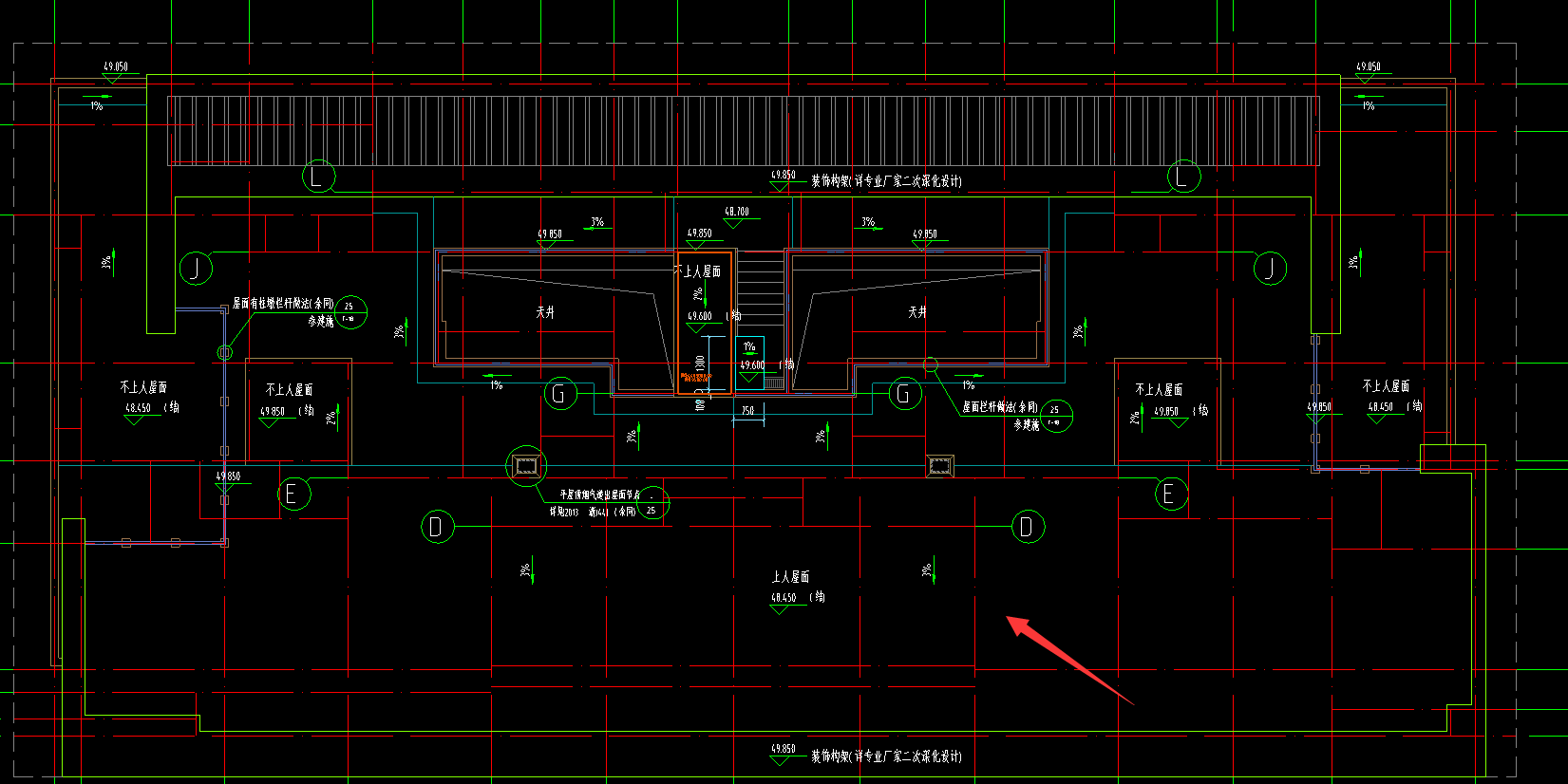Click the 49.050 elevation at top-left corner
1568x784 pixels.
116,66
